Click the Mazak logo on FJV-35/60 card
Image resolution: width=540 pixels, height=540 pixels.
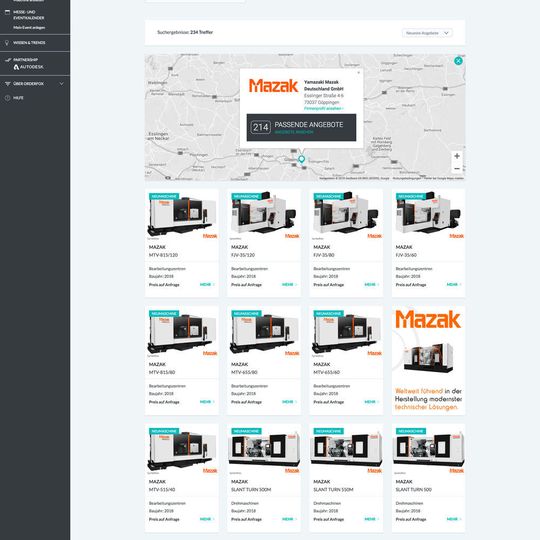click(x=456, y=236)
